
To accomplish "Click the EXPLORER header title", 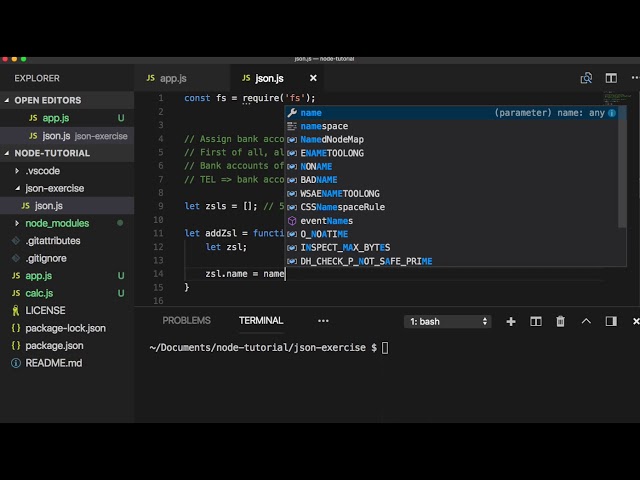I will pyautogui.click(x=37, y=78).
